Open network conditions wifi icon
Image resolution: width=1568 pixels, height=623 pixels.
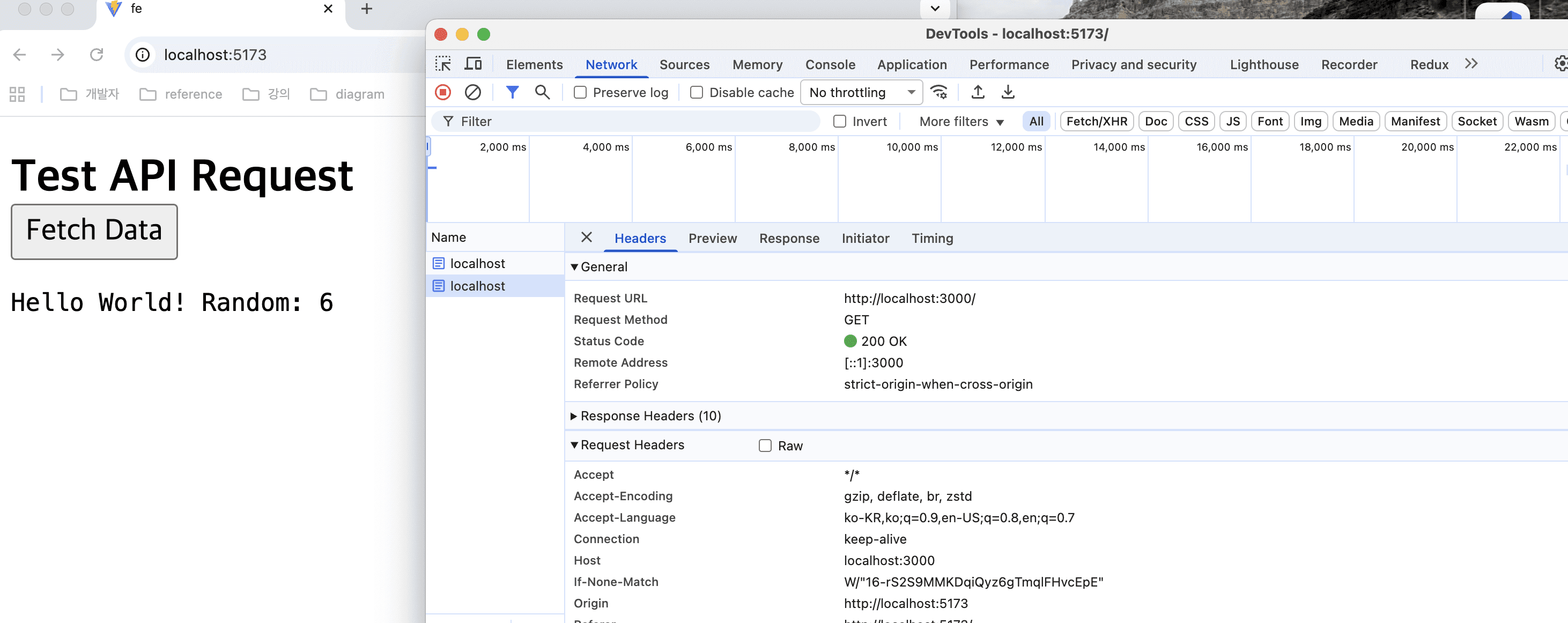(x=939, y=92)
